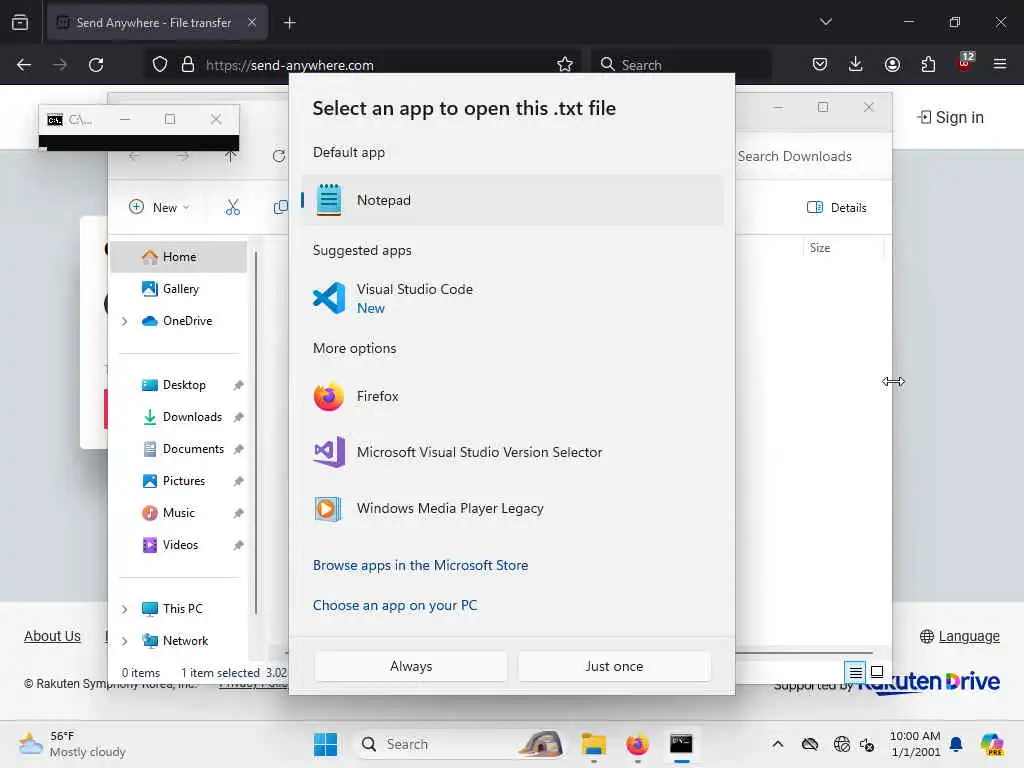The height and width of the screenshot is (768, 1024).
Task: Expand the This PC tree node
Action: click(x=125, y=609)
